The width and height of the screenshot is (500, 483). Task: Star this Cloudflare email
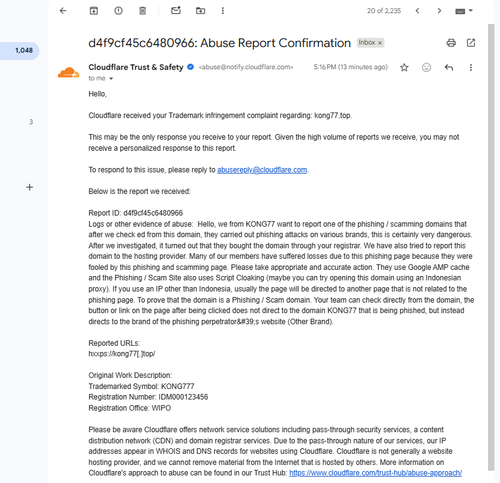404,67
